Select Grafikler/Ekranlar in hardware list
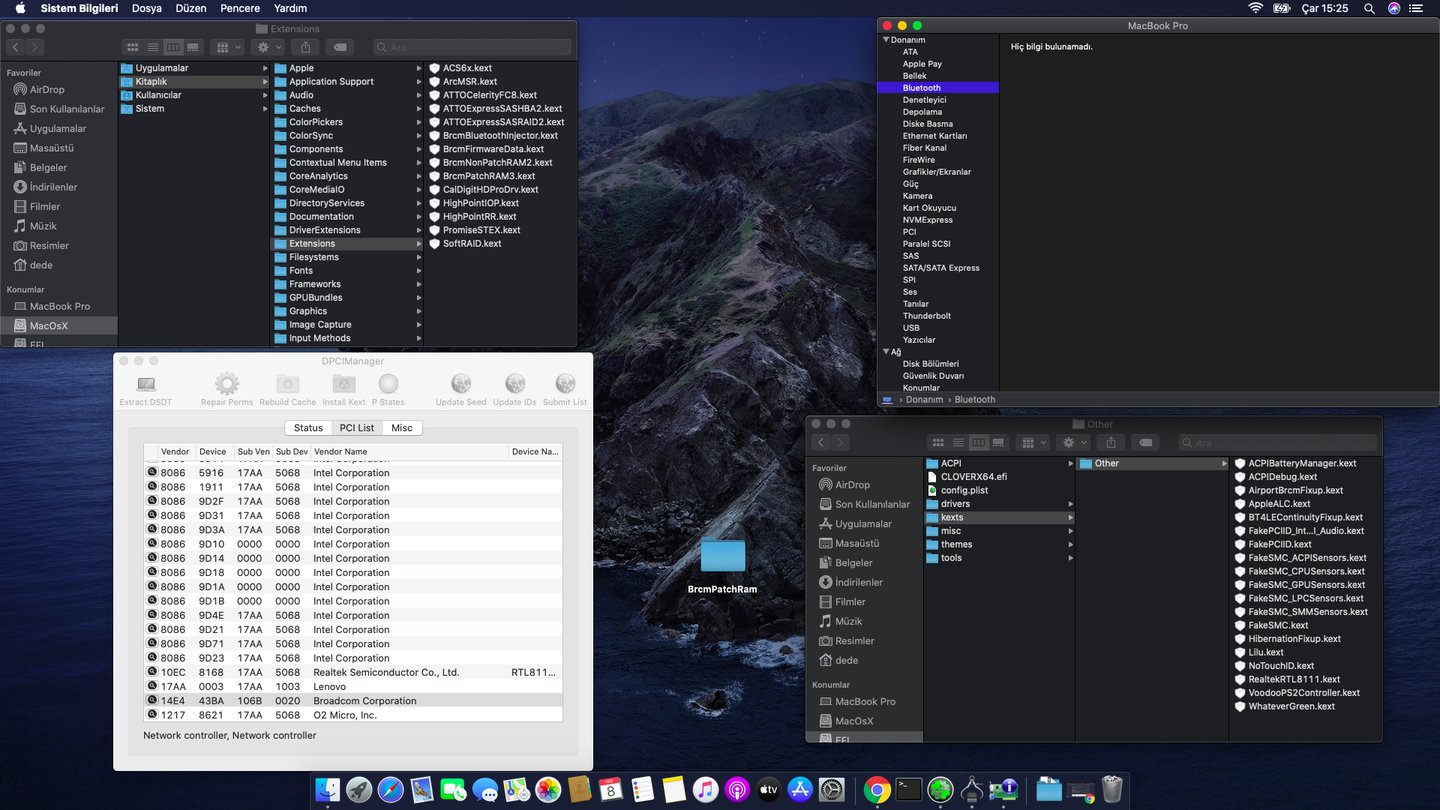1440x810 pixels. pos(936,172)
